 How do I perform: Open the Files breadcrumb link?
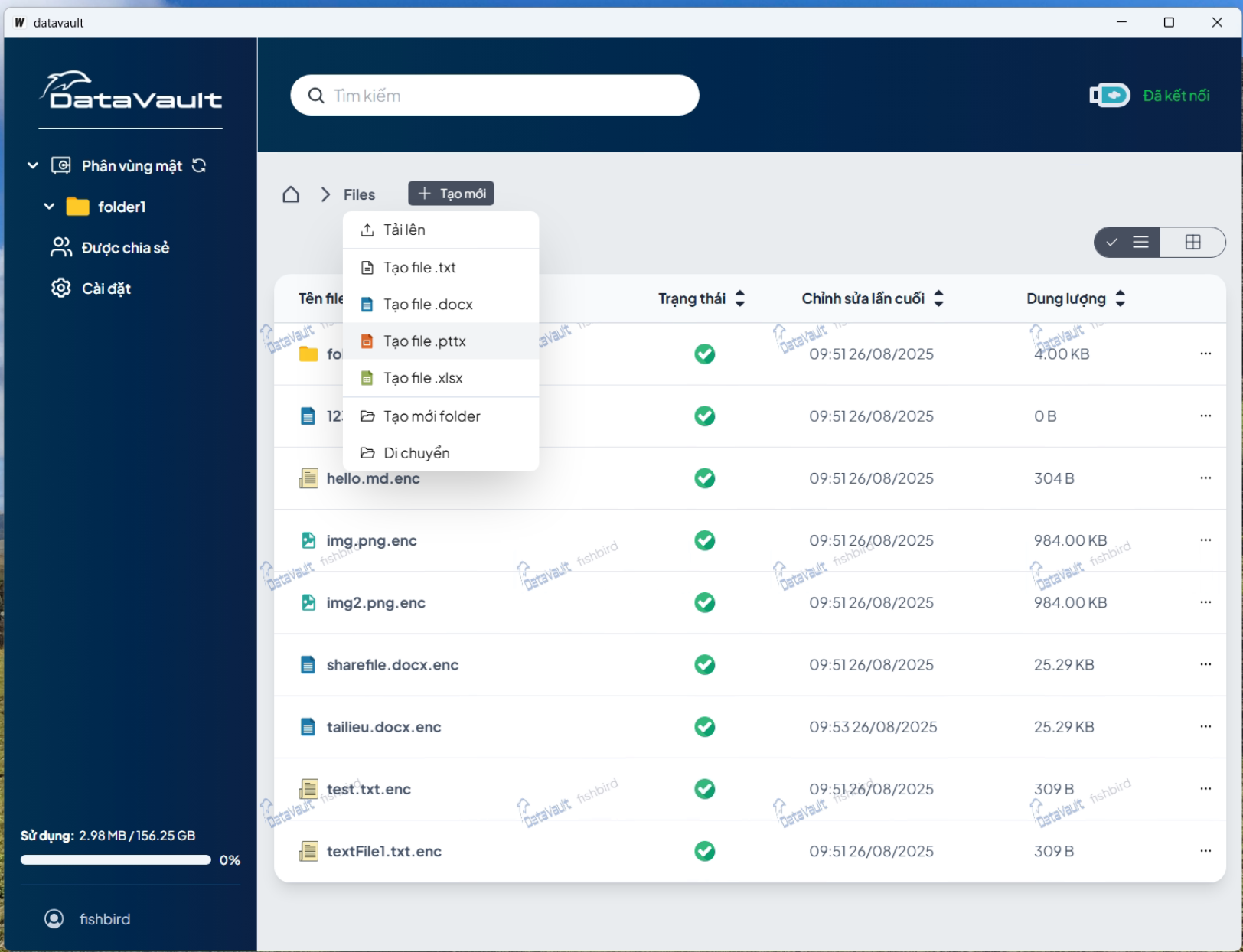(x=359, y=194)
